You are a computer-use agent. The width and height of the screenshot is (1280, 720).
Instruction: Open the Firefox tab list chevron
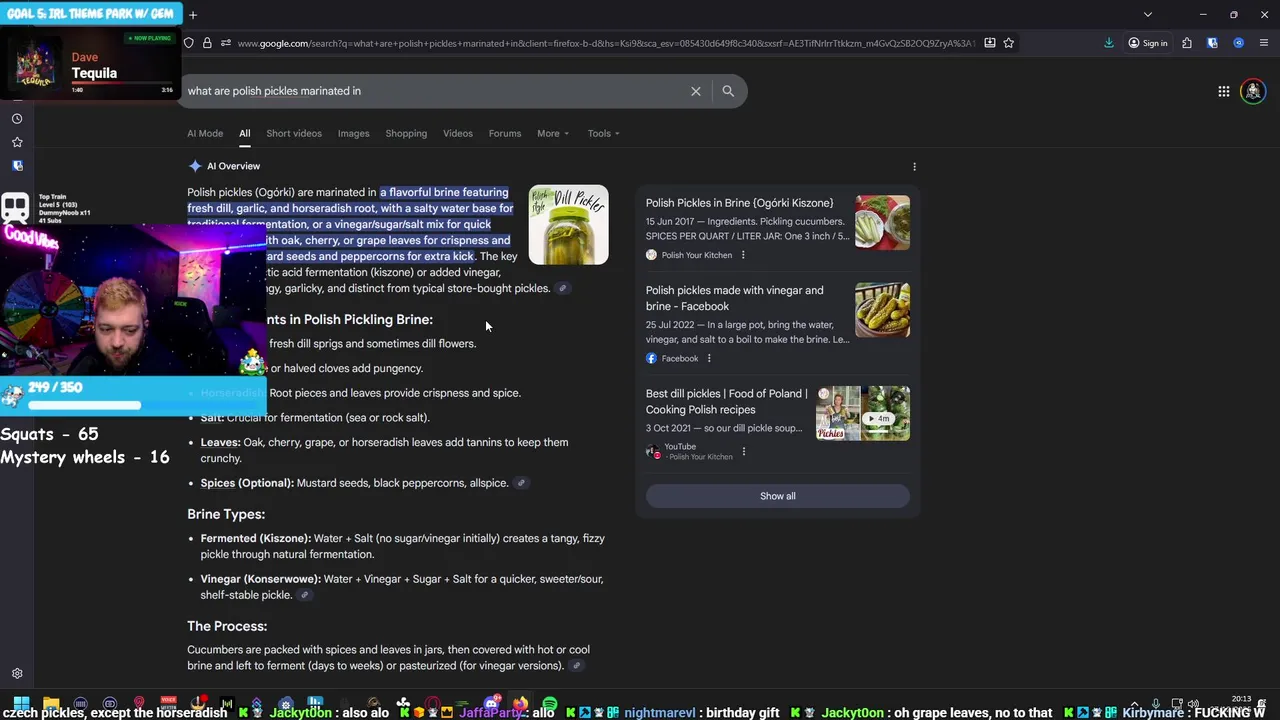1147,14
